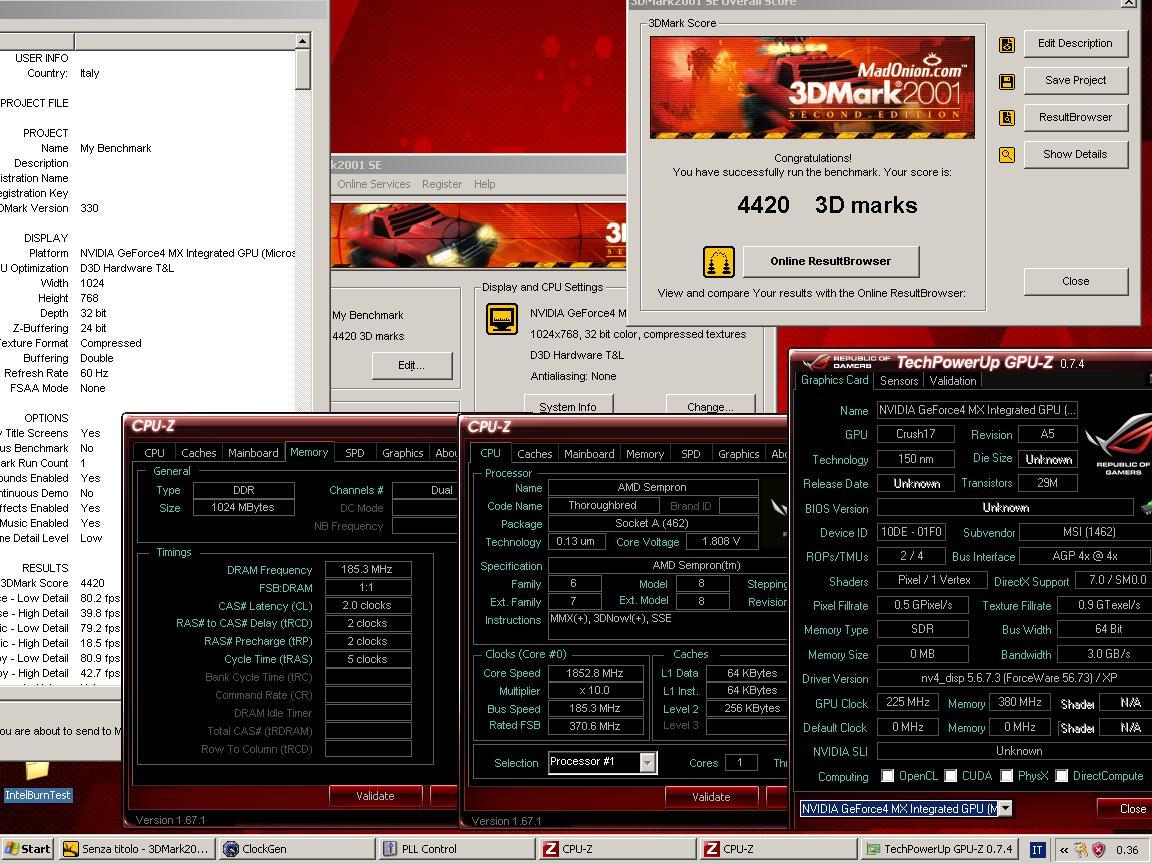Open IntelBurnTest desktop folder icon
The image size is (1152, 864).
tap(37, 780)
